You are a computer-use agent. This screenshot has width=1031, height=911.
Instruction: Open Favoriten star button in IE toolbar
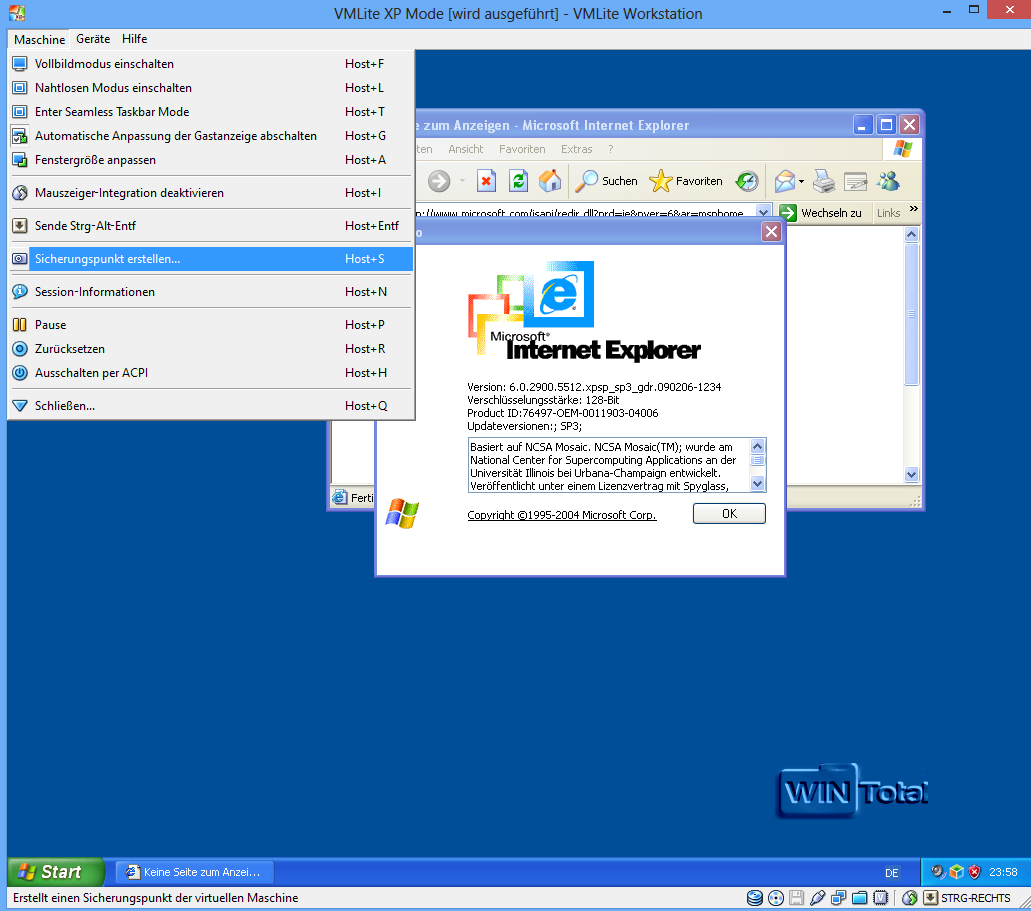[x=686, y=181]
